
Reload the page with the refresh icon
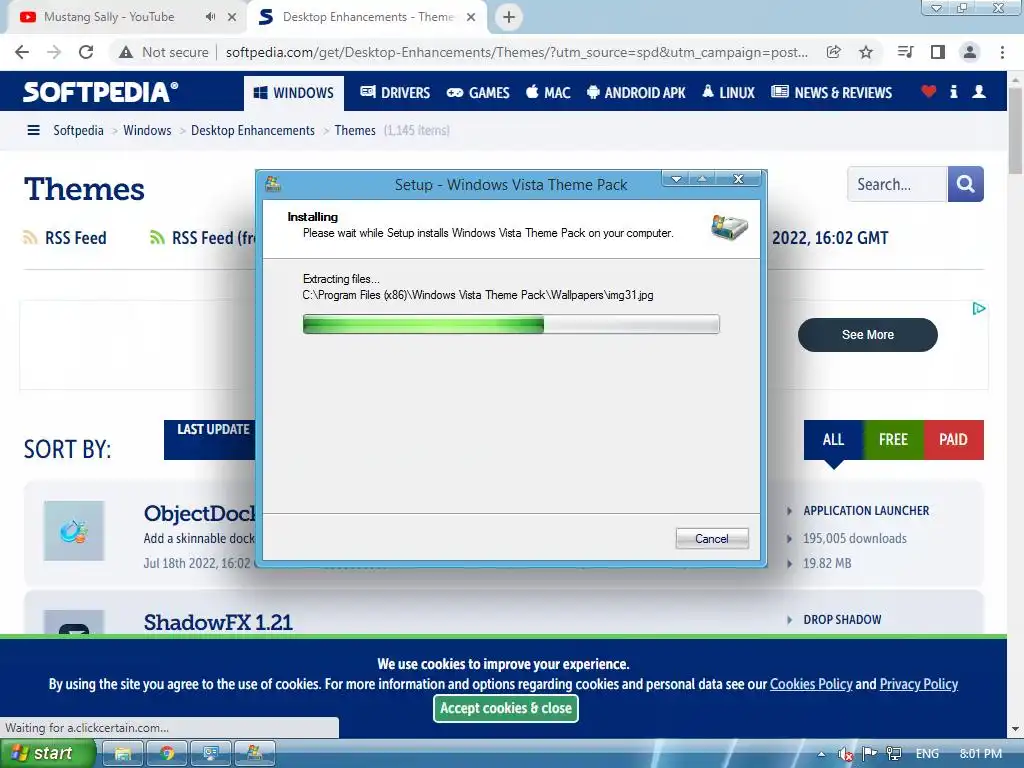point(86,52)
